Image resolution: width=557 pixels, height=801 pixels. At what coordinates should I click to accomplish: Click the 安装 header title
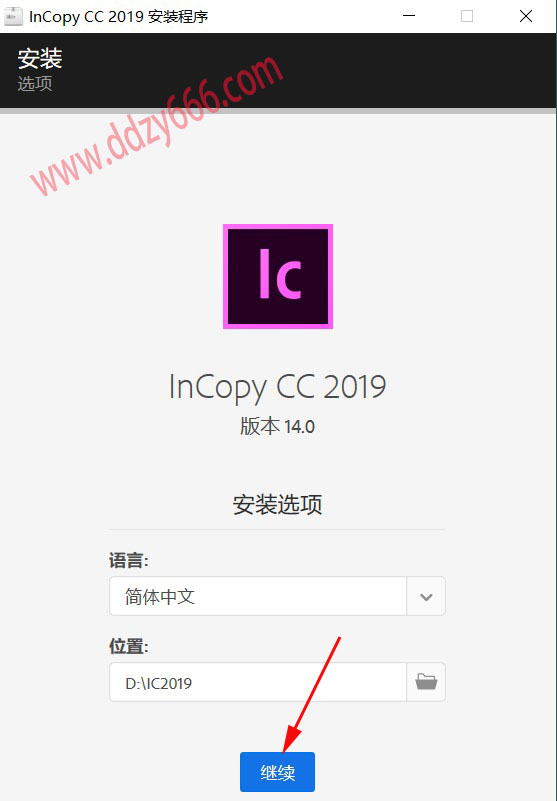tap(40, 58)
